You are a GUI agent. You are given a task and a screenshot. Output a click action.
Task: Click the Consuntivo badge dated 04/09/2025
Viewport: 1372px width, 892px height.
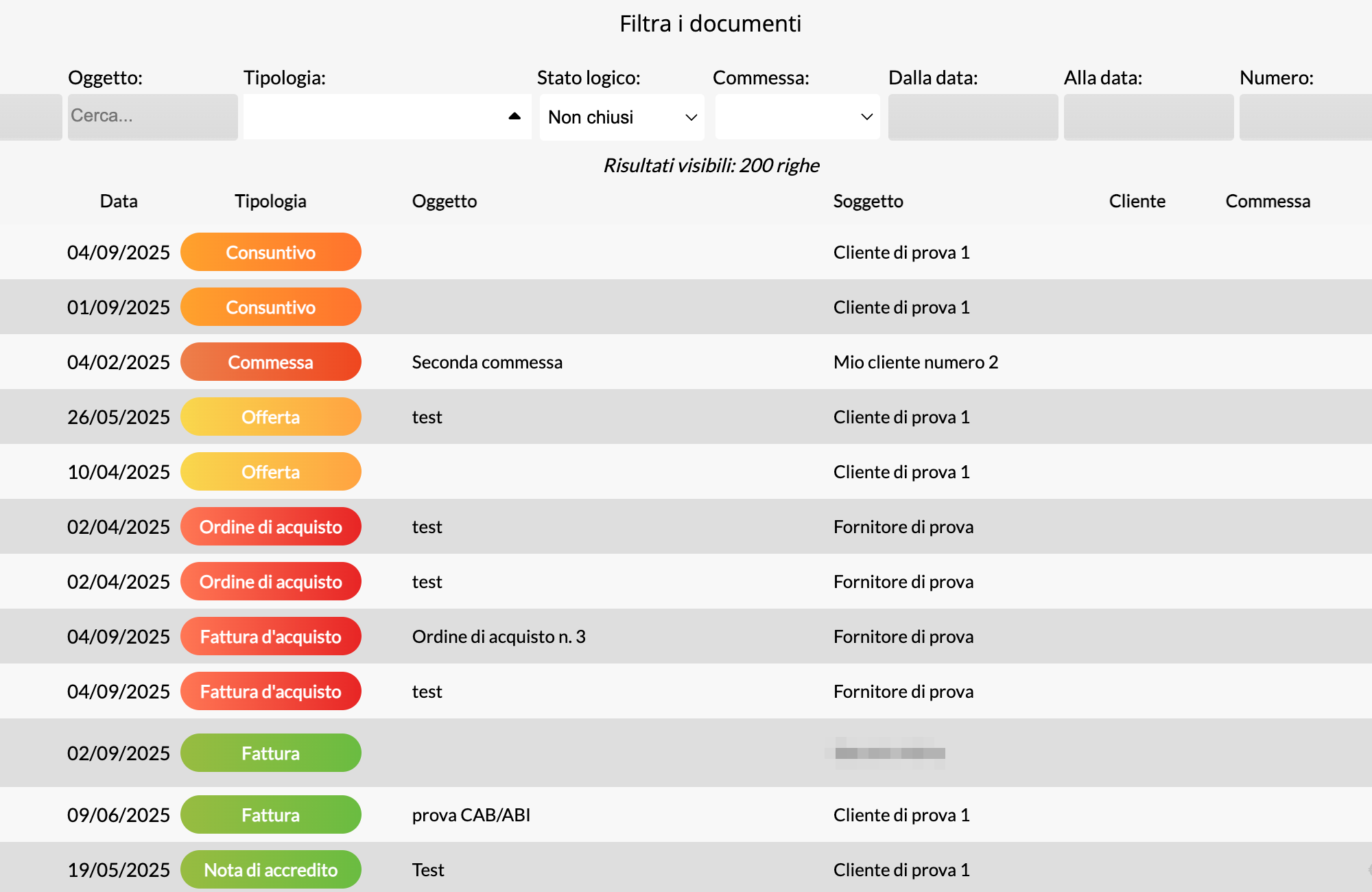coord(270,253)
